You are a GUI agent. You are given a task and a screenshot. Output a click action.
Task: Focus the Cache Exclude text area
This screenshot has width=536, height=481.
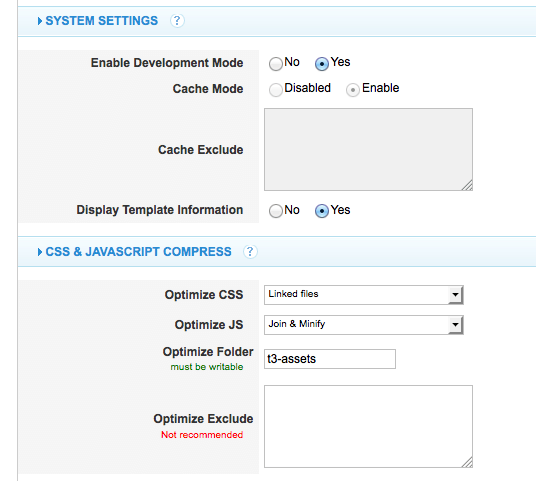tap(368, 149)
